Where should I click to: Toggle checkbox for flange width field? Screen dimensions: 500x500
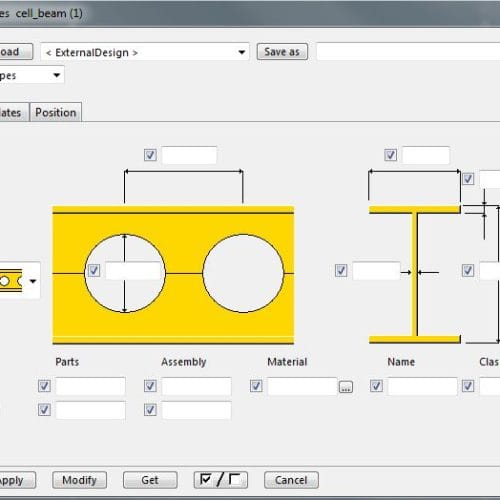(390, 155)
